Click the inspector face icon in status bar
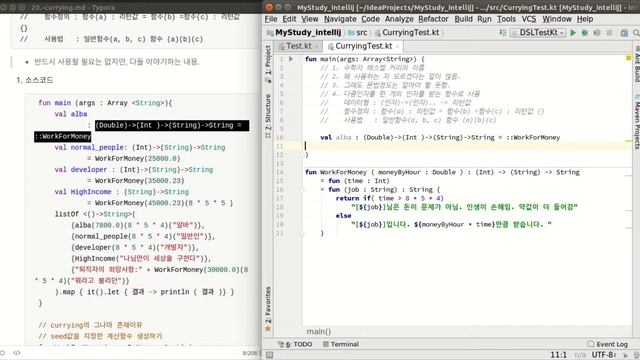 click(636, 355)
